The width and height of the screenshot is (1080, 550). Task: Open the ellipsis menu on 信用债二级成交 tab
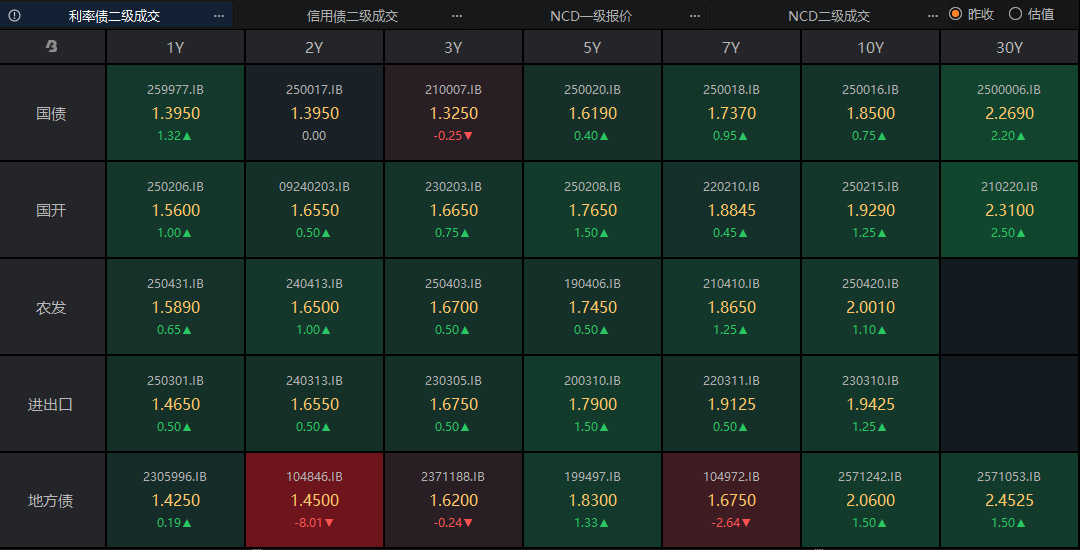(x=457, y=15)
